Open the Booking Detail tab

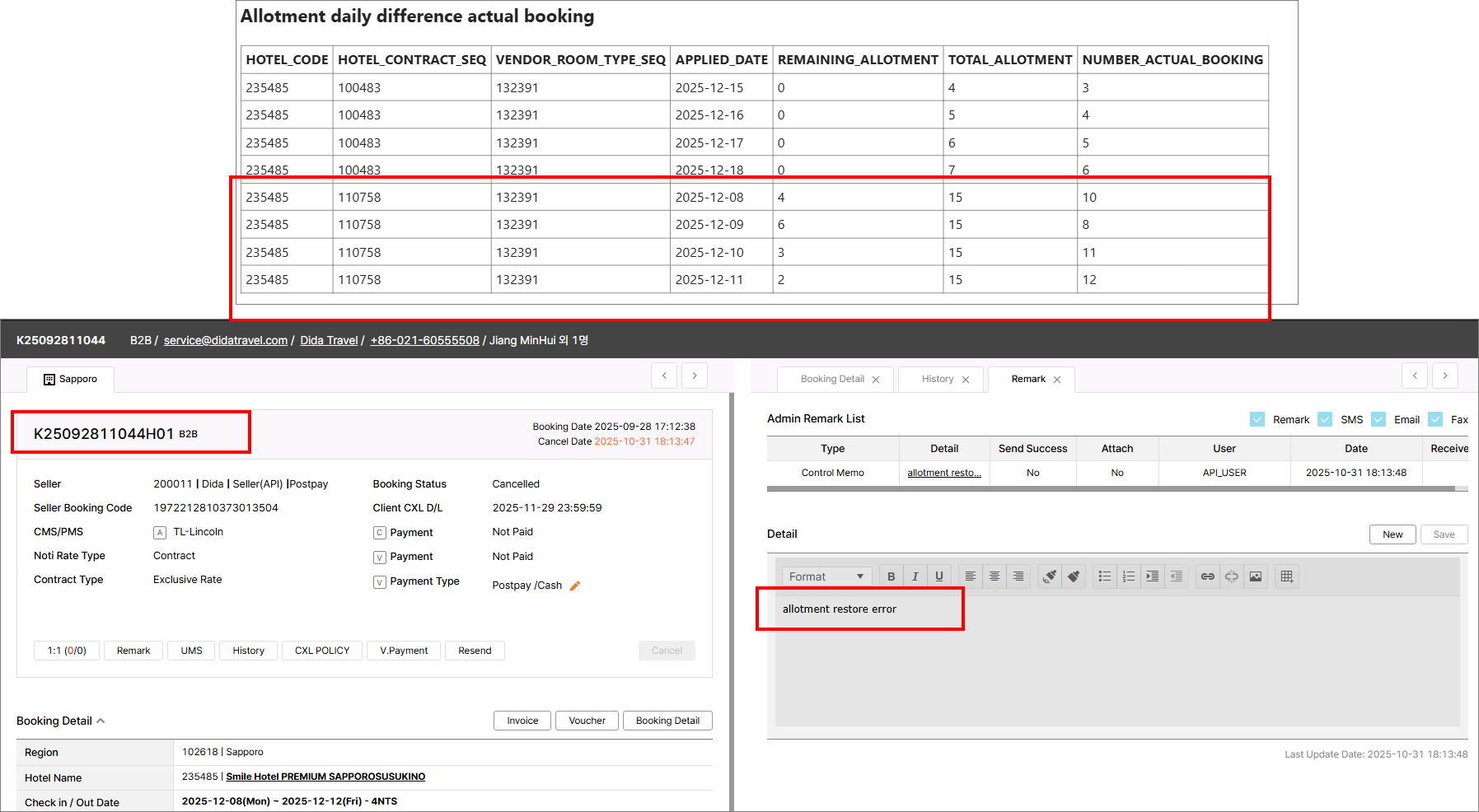point(832,379)
